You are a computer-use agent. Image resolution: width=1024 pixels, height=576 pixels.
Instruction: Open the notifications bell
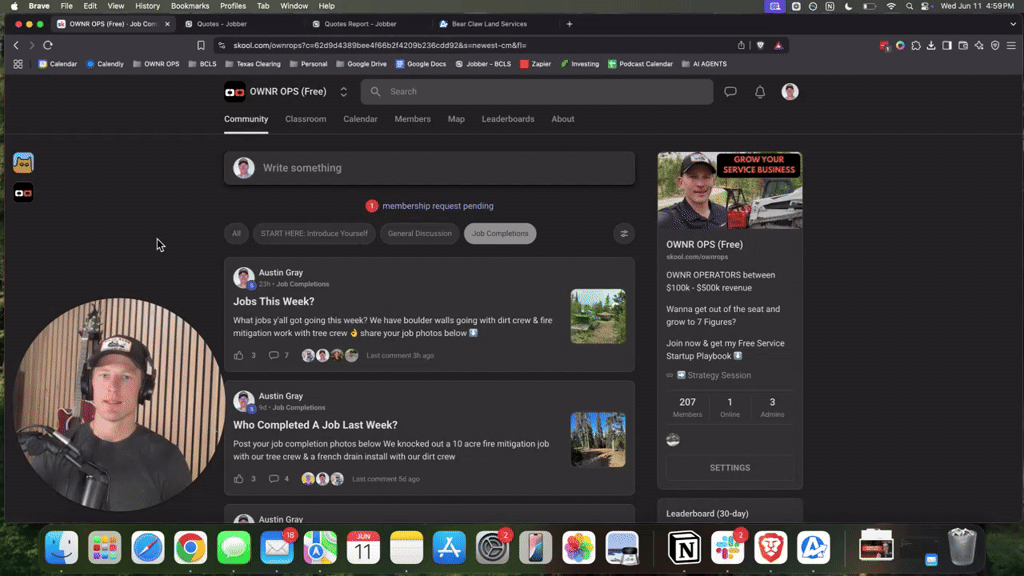(x=760, y=92)
